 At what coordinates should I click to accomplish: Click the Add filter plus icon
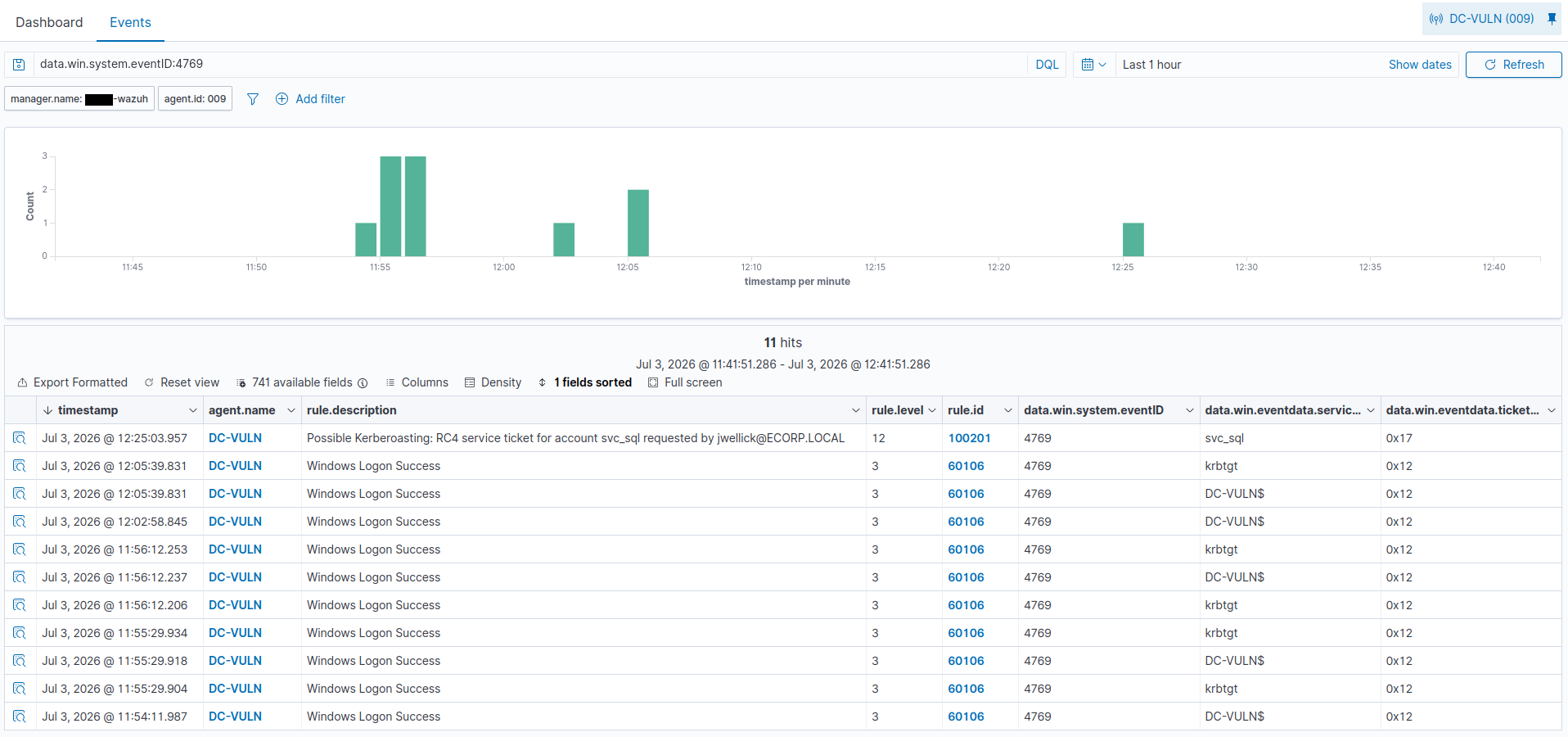[282, 99]
